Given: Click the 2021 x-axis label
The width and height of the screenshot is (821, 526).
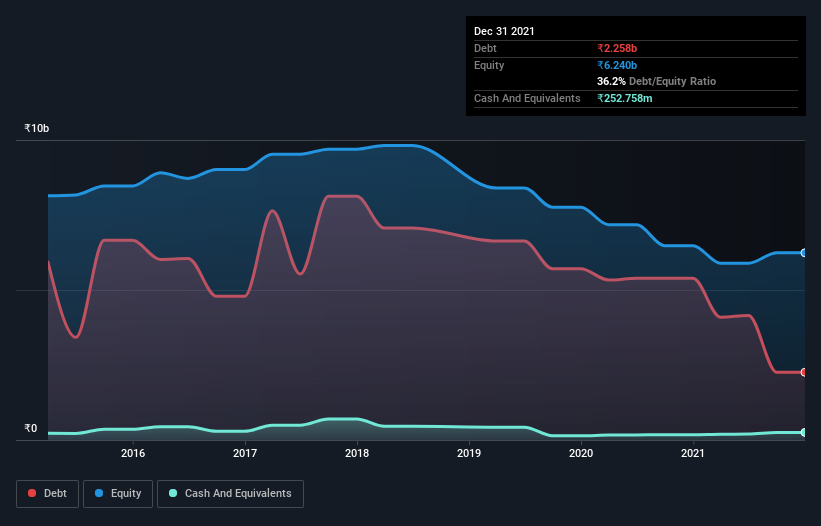Looking at the screenshot, I should [x=693, y=453].
